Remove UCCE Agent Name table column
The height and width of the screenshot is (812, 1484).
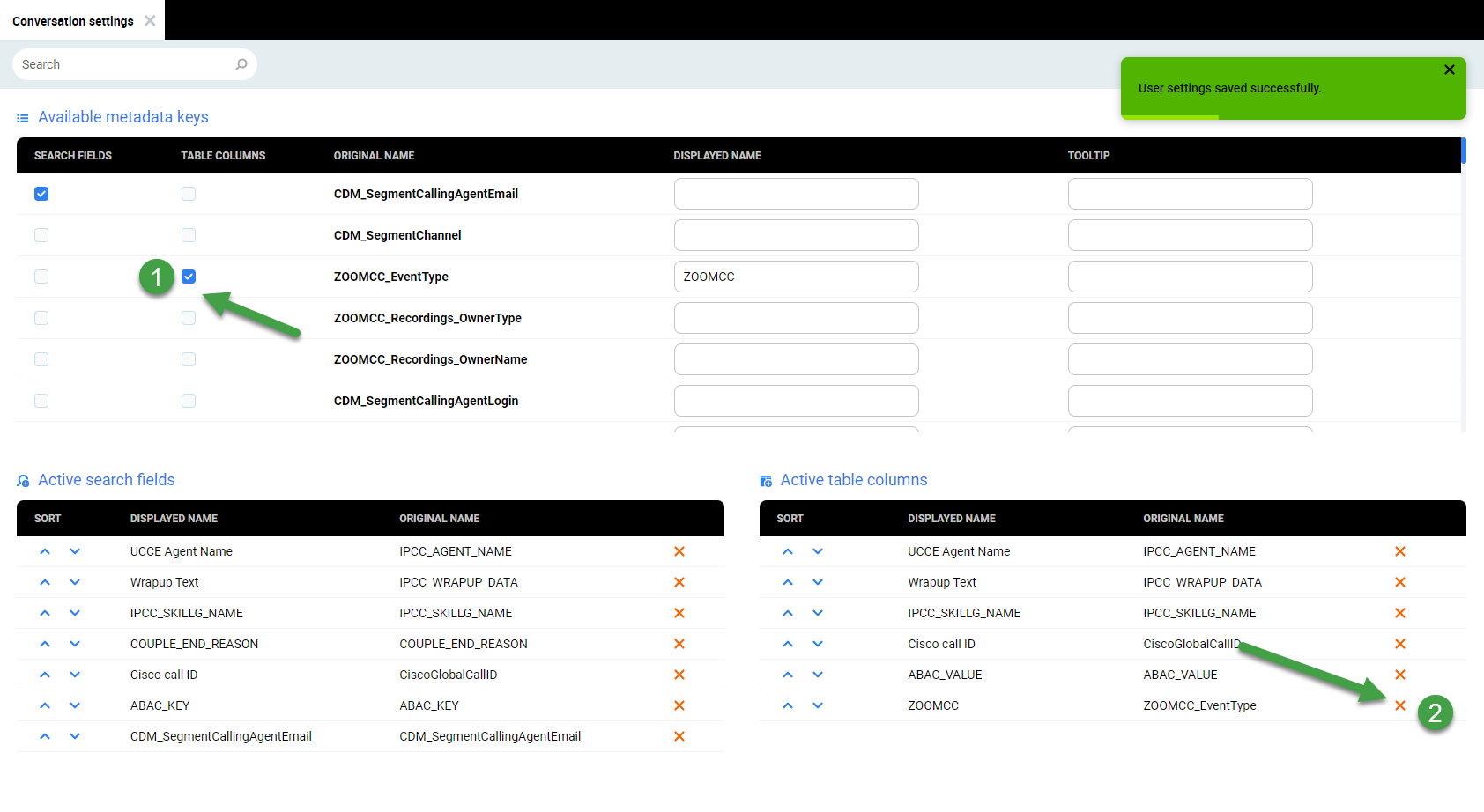click(x=1399, y=551)
